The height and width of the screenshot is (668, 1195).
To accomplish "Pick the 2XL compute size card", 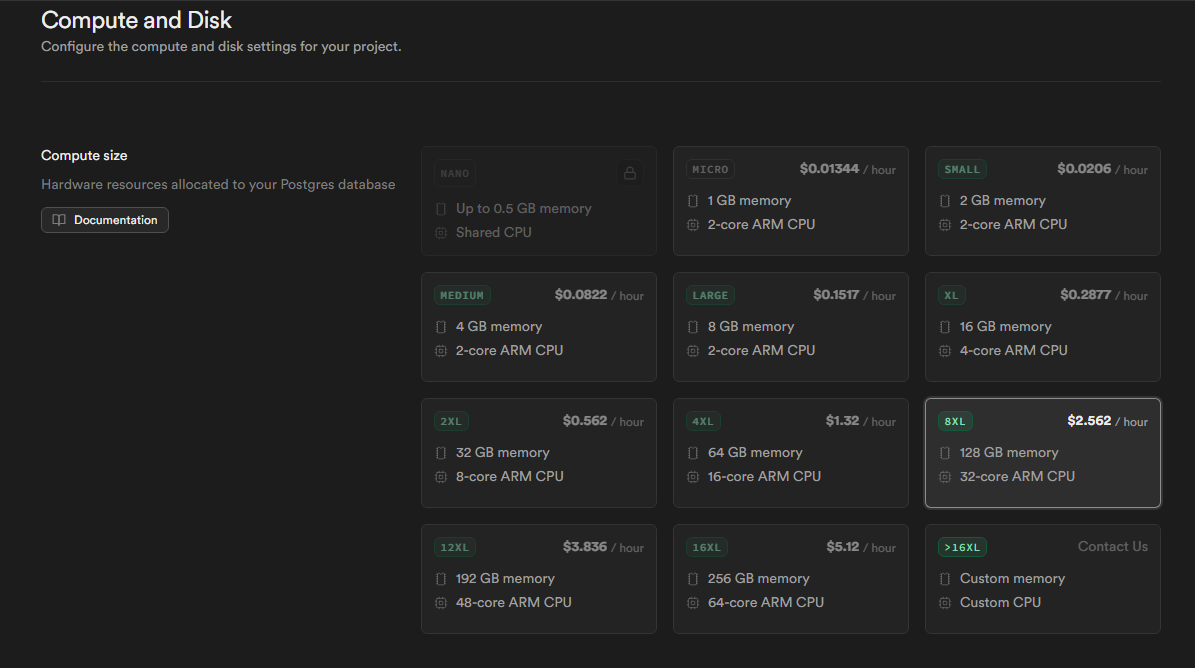I will [538, 453].
